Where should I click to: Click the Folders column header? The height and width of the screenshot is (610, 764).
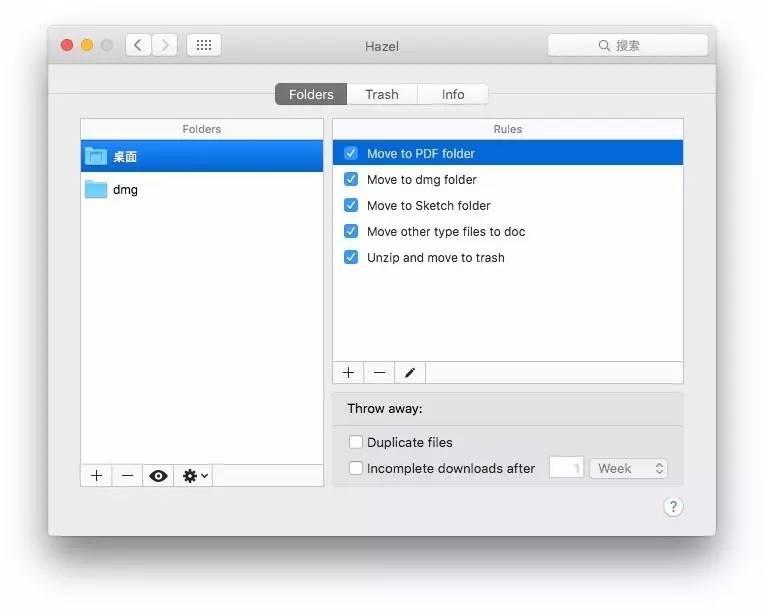click(202, 129)
